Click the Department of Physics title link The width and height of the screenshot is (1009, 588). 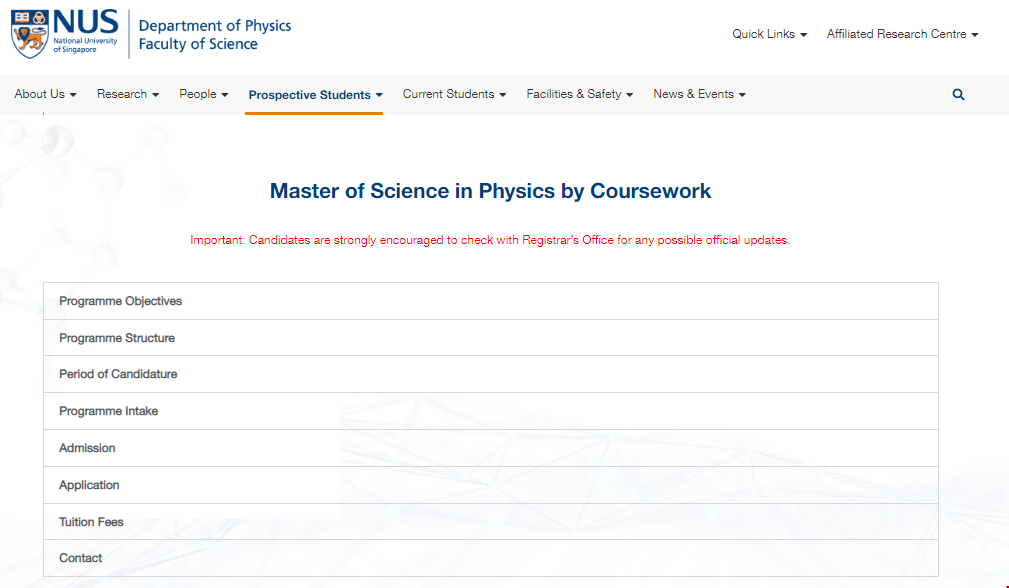tap(215, 26)
